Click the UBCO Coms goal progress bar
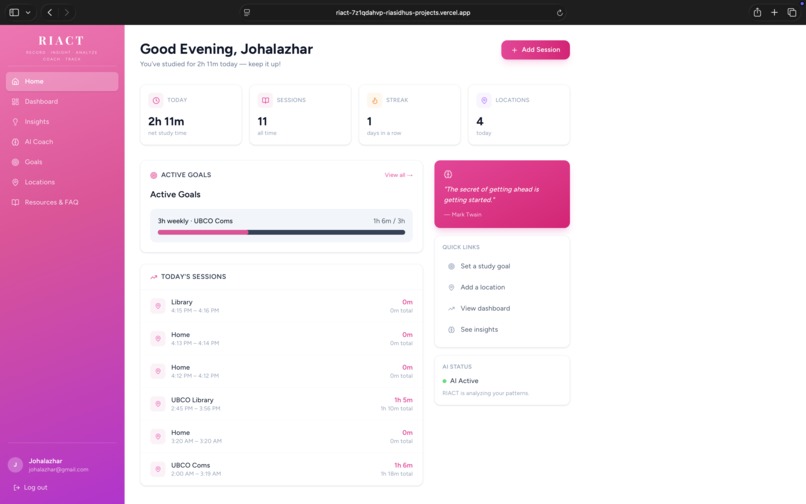The width and height of the screenshot is (806, 504). 281,232
